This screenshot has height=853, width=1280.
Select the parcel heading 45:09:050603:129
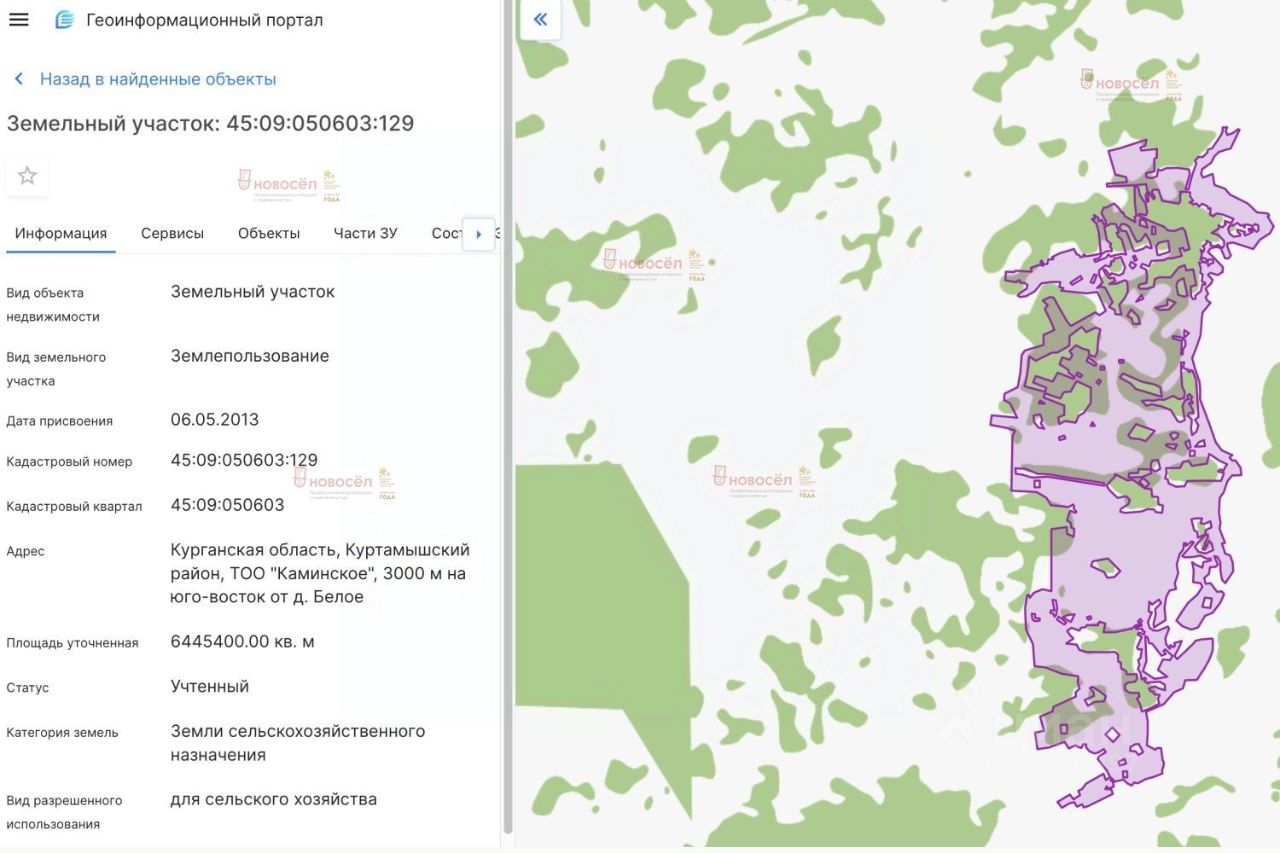[x=210, y=123]
